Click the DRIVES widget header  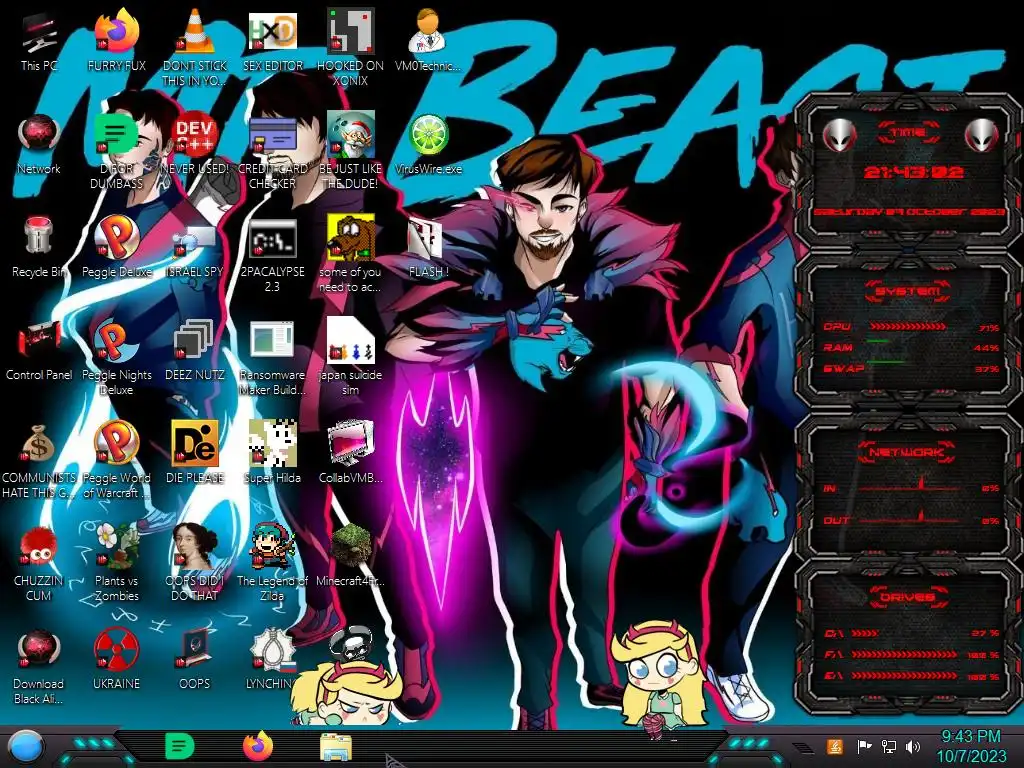(908, 597)
